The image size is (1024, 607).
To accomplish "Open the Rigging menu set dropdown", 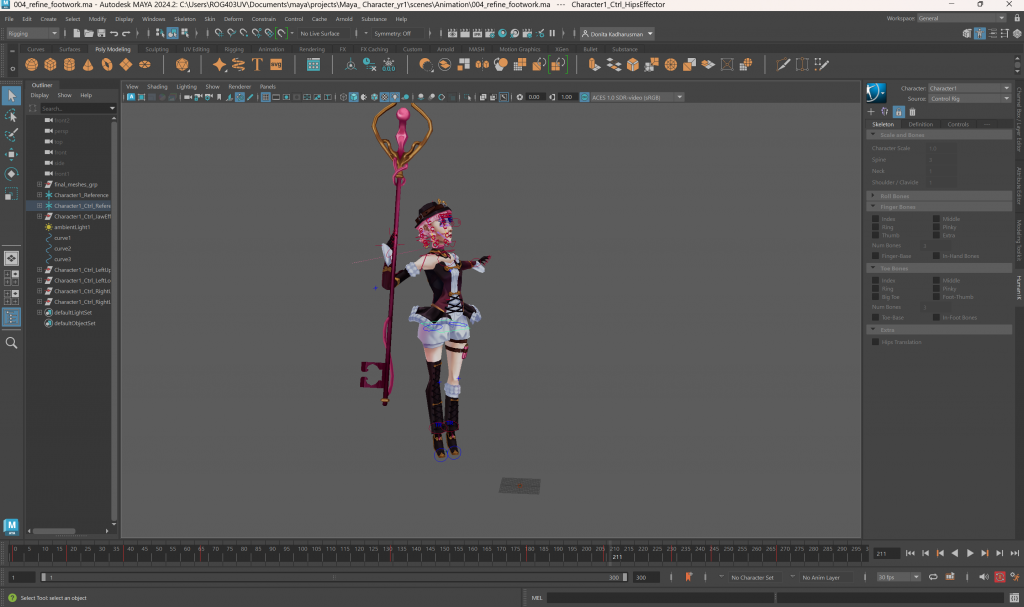I will [32, 33].
